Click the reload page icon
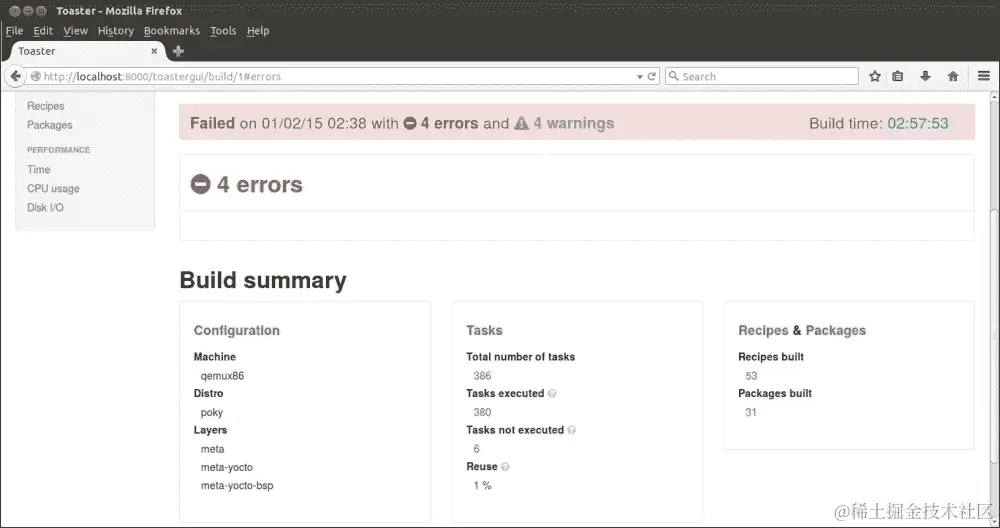 click(x=652, y=77)
